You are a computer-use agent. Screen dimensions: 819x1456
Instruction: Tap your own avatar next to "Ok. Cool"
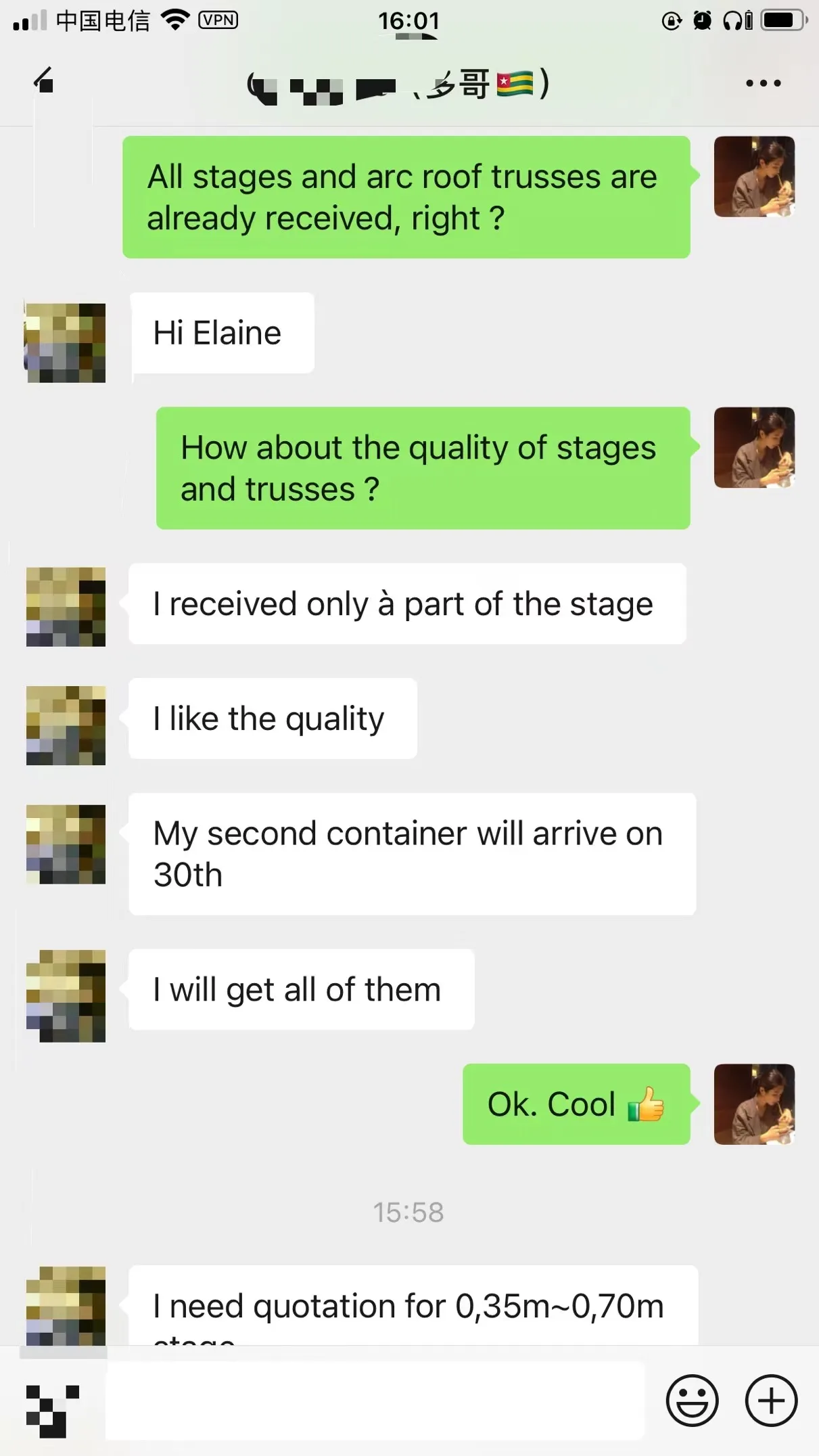point(754,1104)
